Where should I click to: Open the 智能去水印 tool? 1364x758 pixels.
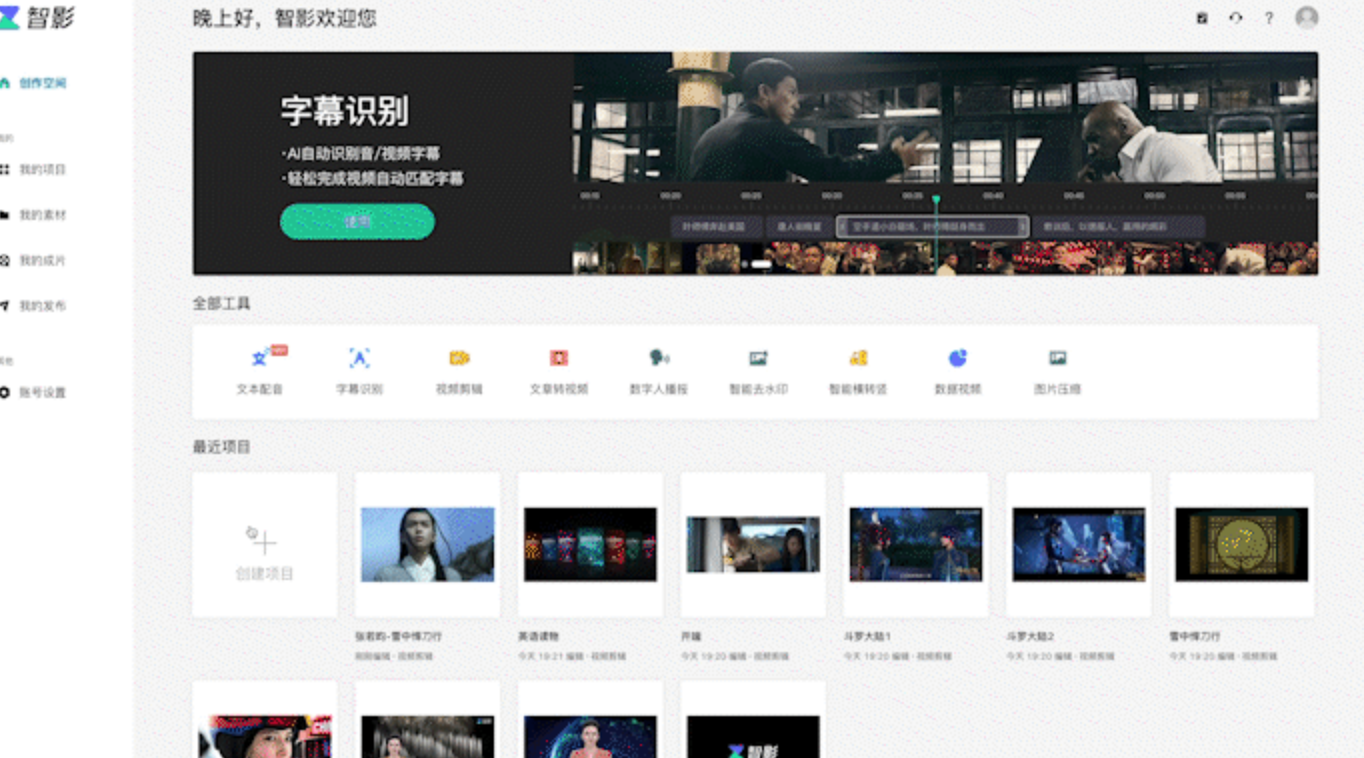click(758, 371)
